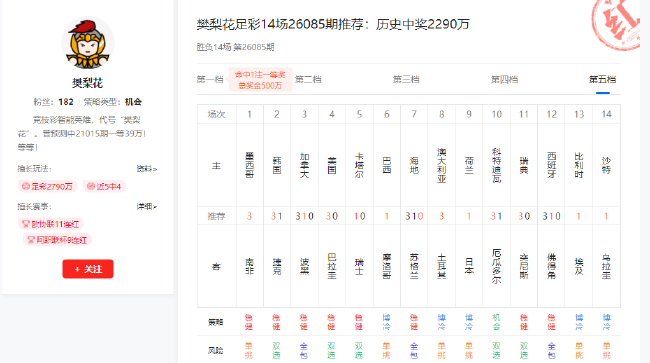Click away team 捷克 in match 2
Viewport: 650px width, 363px height.
(x=277, y=266)
